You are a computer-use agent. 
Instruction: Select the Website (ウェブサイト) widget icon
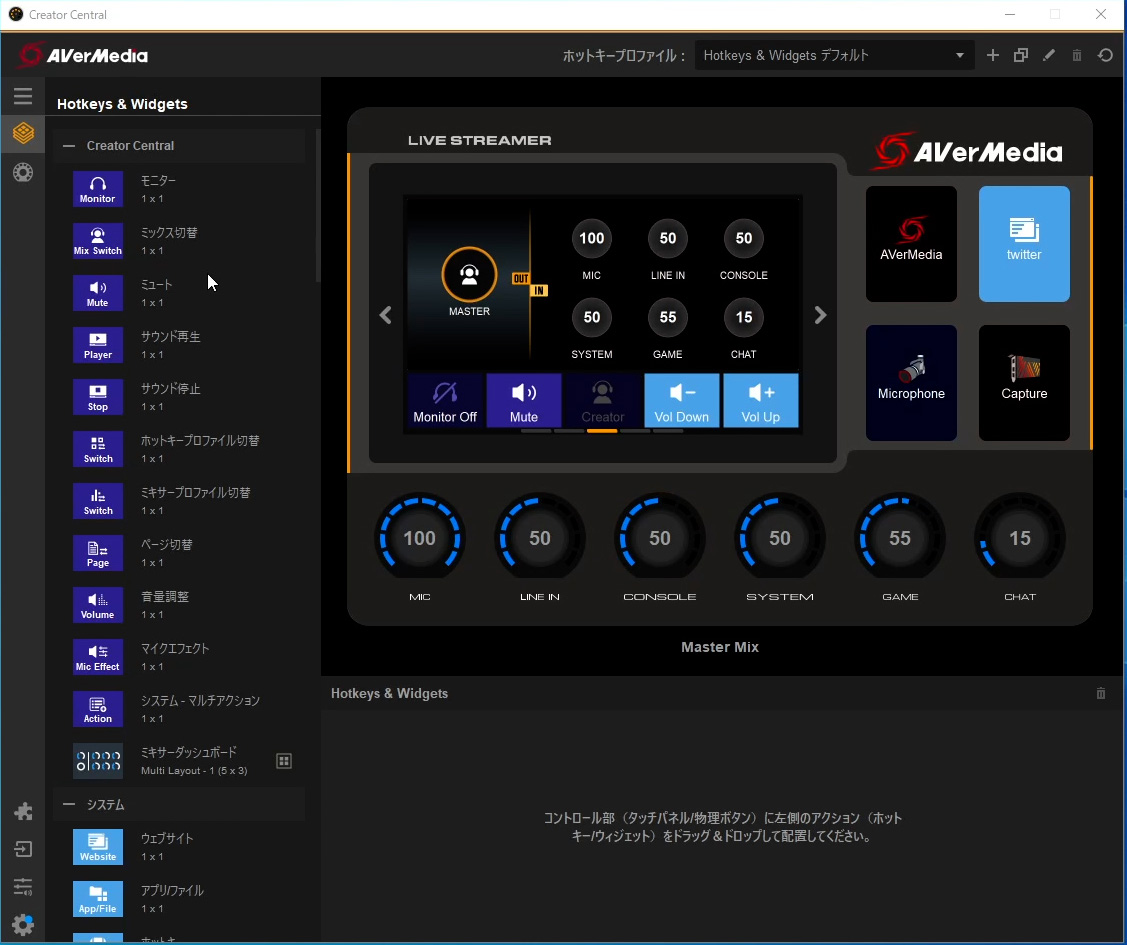(98, 847)
